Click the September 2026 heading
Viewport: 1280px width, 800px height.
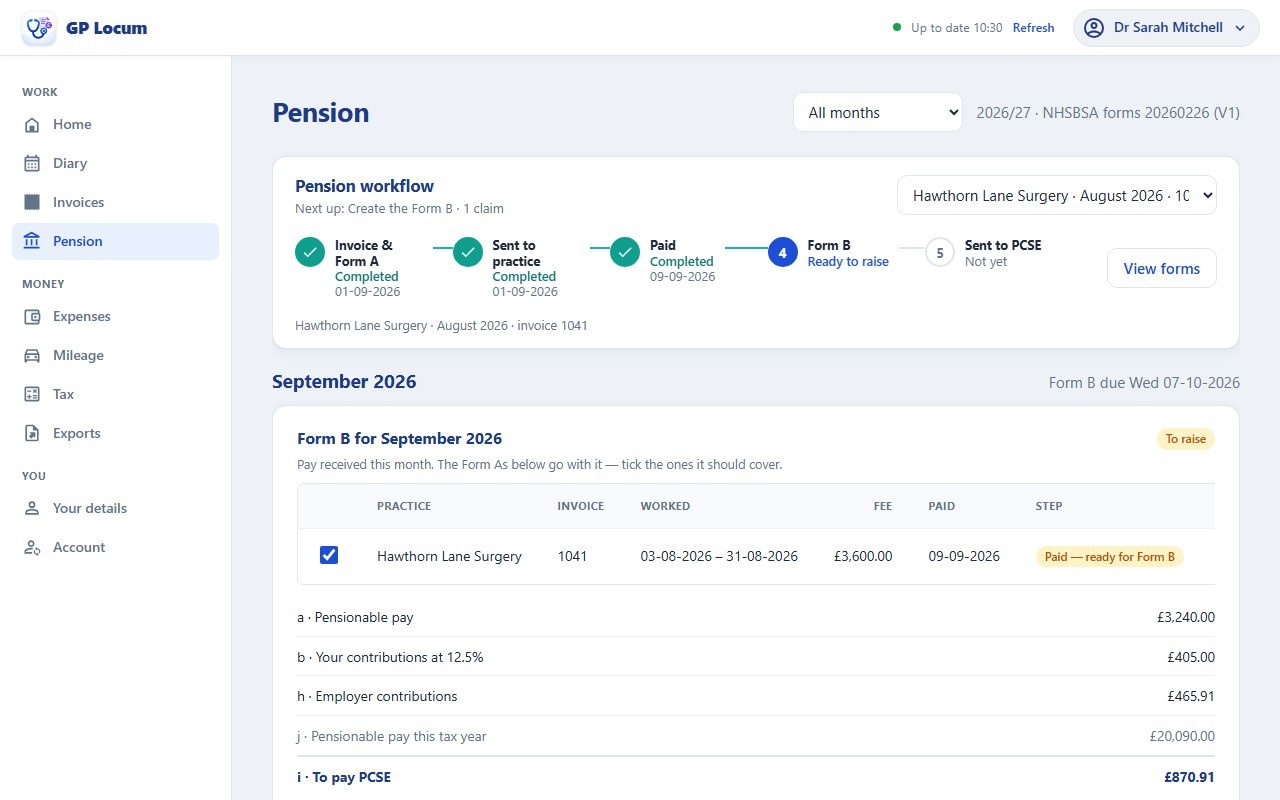pyautogui.click(x=344, y=382)
